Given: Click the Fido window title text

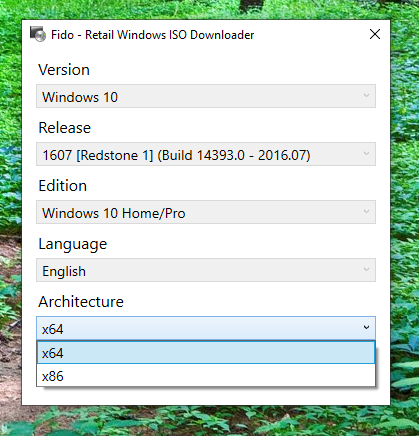Looking at the screenshot, I should tap(152, 35).
